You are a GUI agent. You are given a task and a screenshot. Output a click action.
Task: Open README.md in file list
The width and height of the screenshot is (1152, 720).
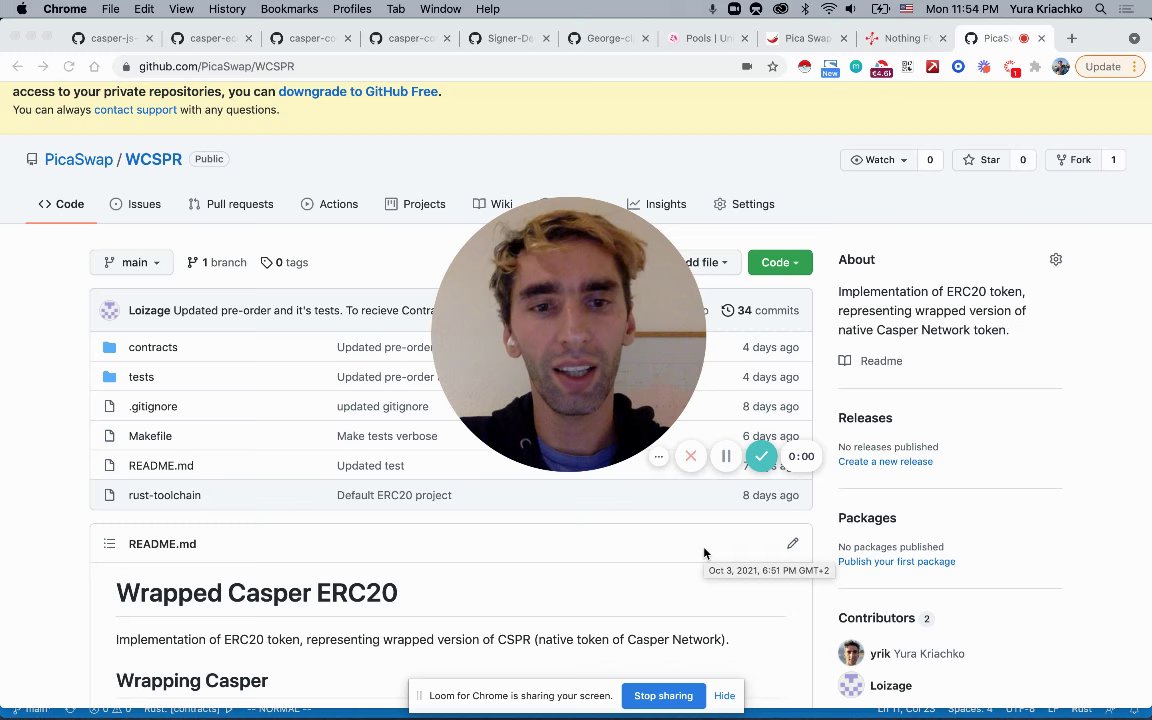point(161,466)
